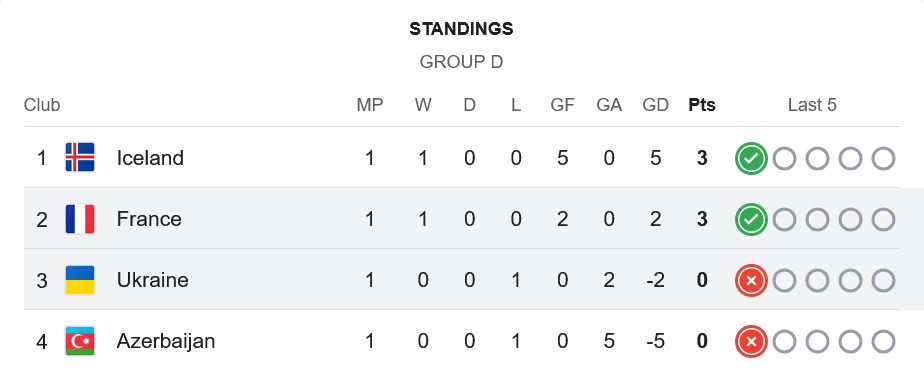
Task: Click the Club column header
Action: pos(42,105)
